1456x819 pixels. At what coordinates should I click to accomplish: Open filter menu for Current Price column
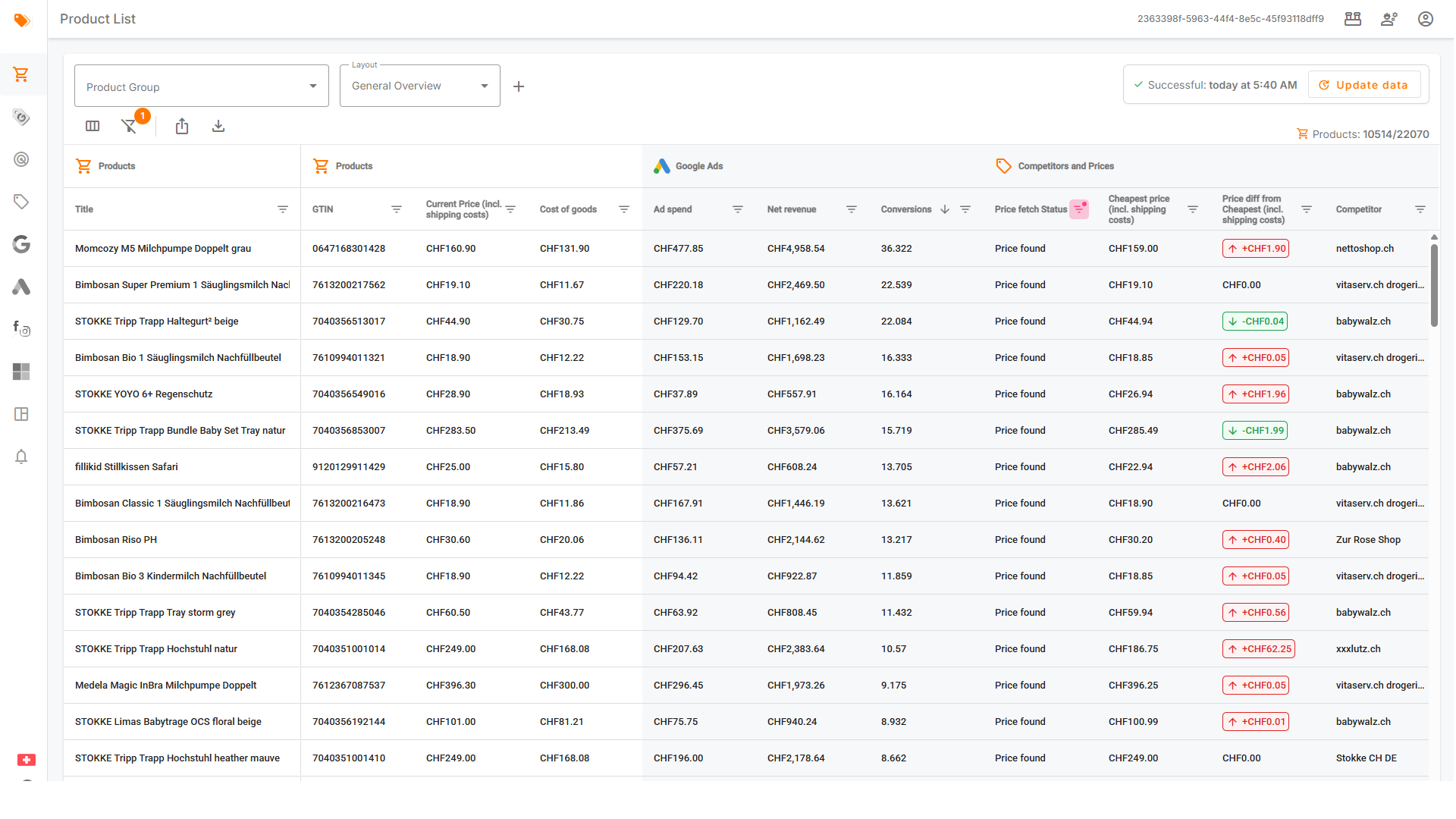[x=510, y=209]
